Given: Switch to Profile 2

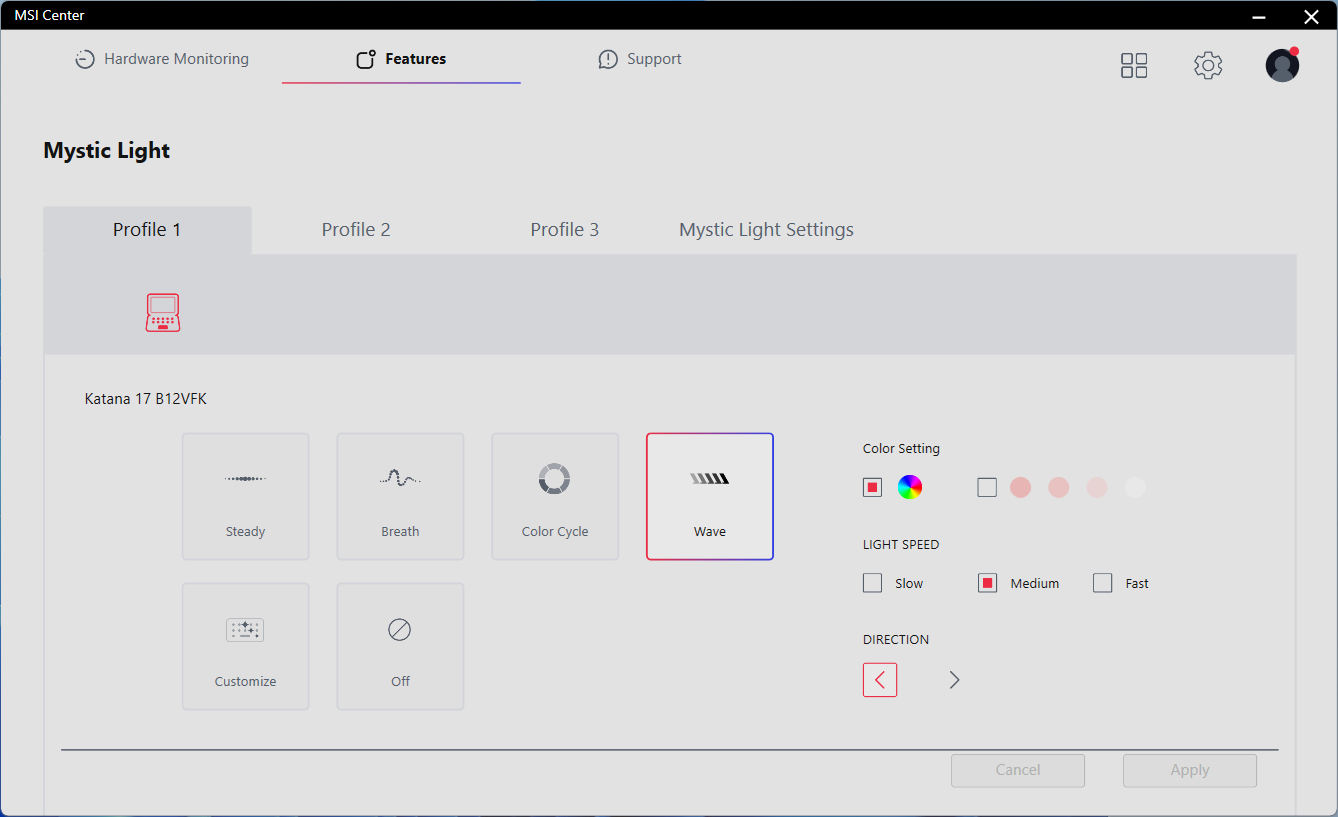Looking at the screenshot, I should coord(356,230).
